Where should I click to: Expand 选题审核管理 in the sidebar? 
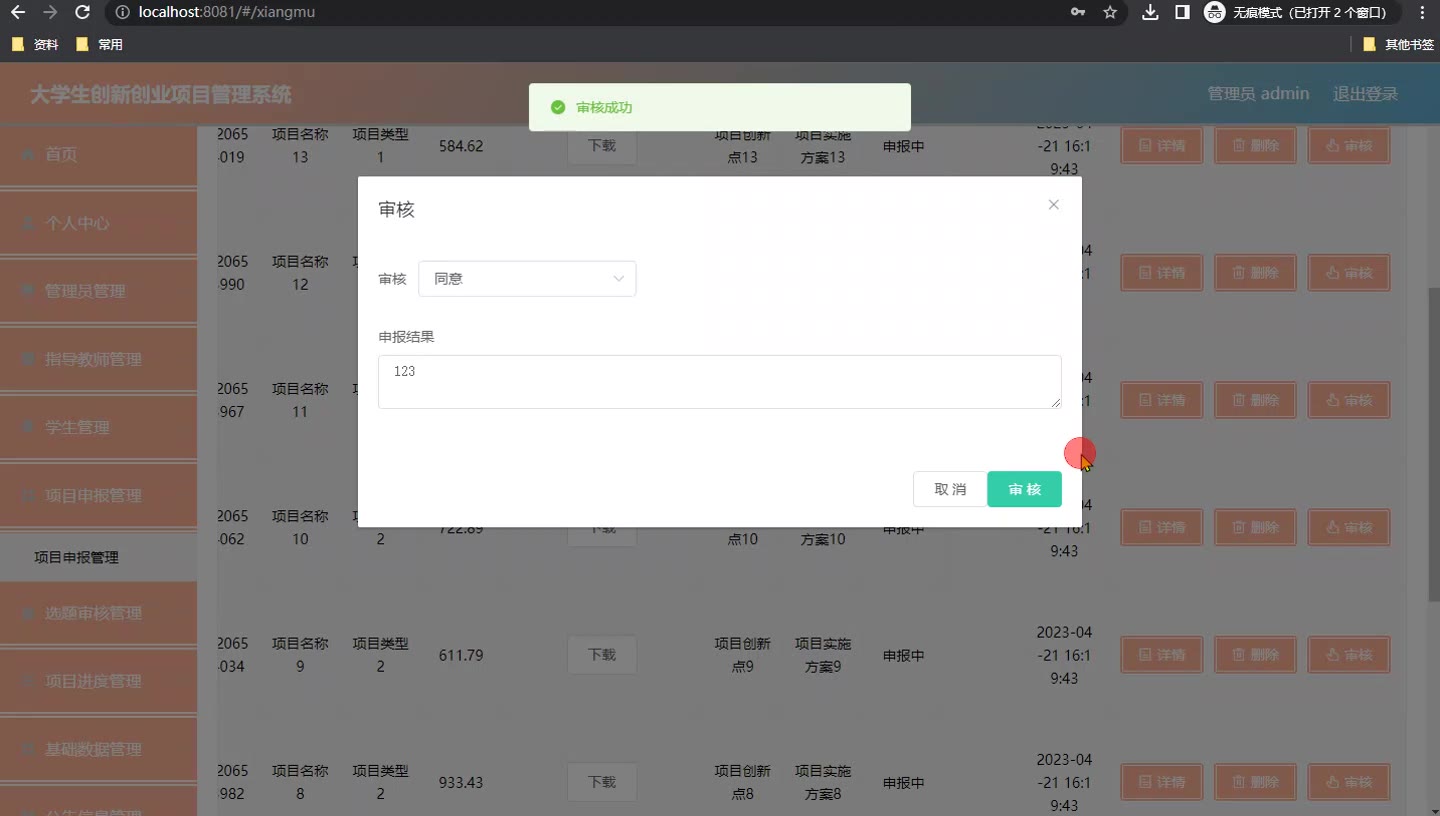pos(98,613)
